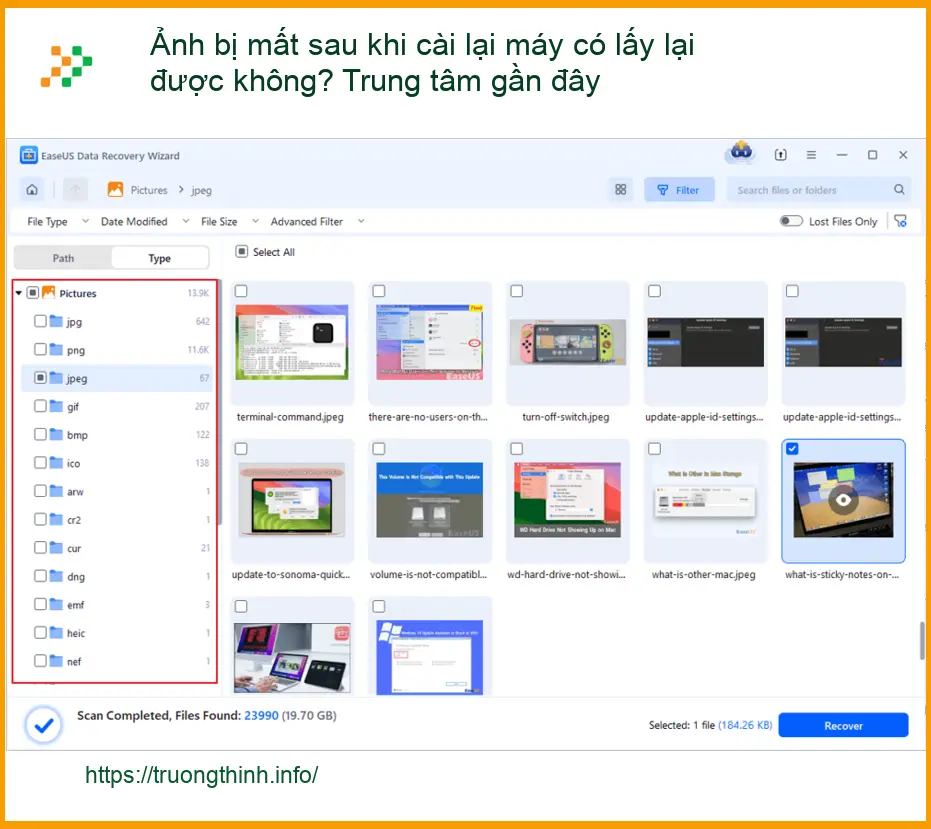Switch to the Path tab
This screenshot has width=931, height=829.
[63, 258]
